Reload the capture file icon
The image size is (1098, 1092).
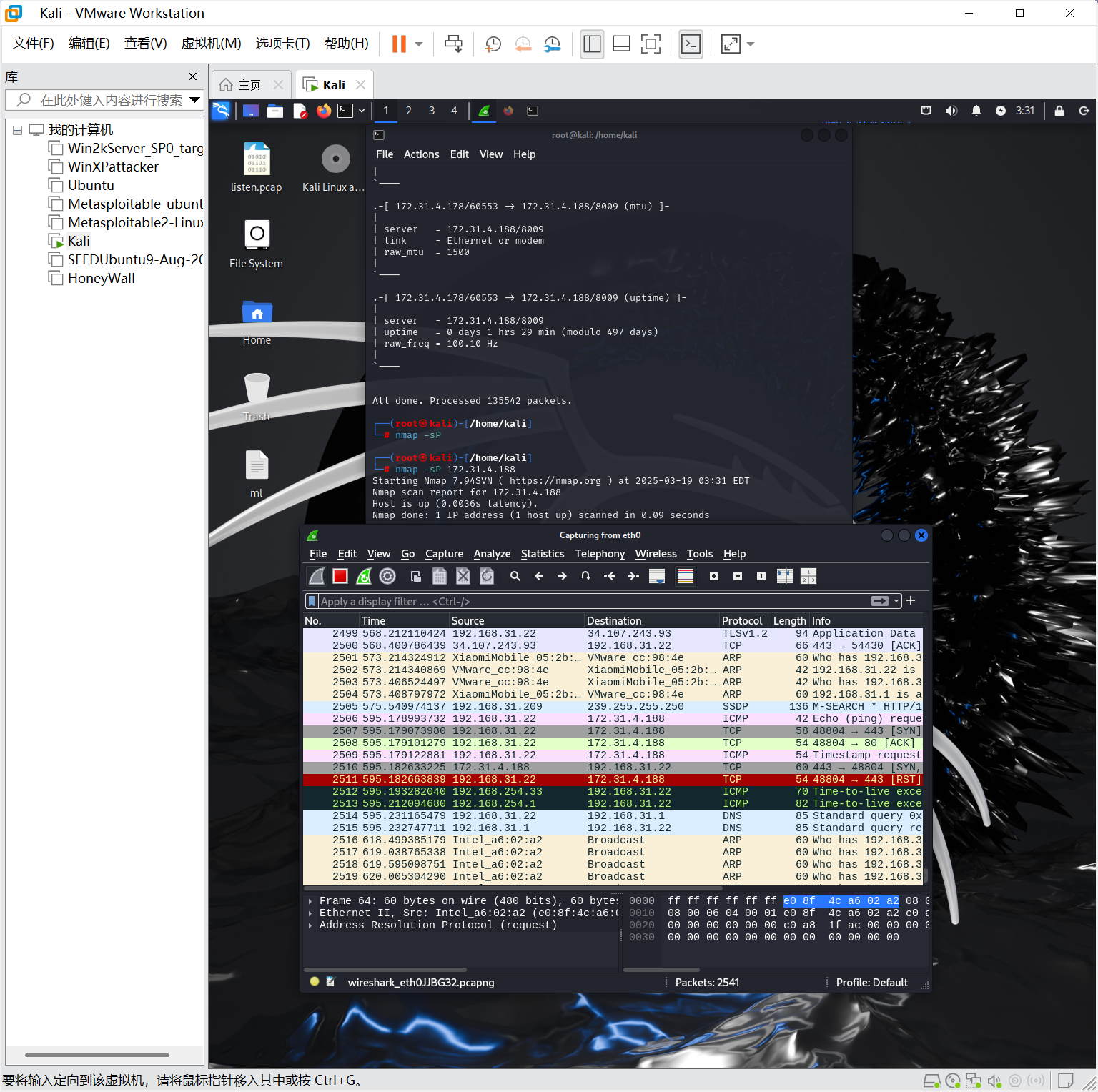(487, 576)
